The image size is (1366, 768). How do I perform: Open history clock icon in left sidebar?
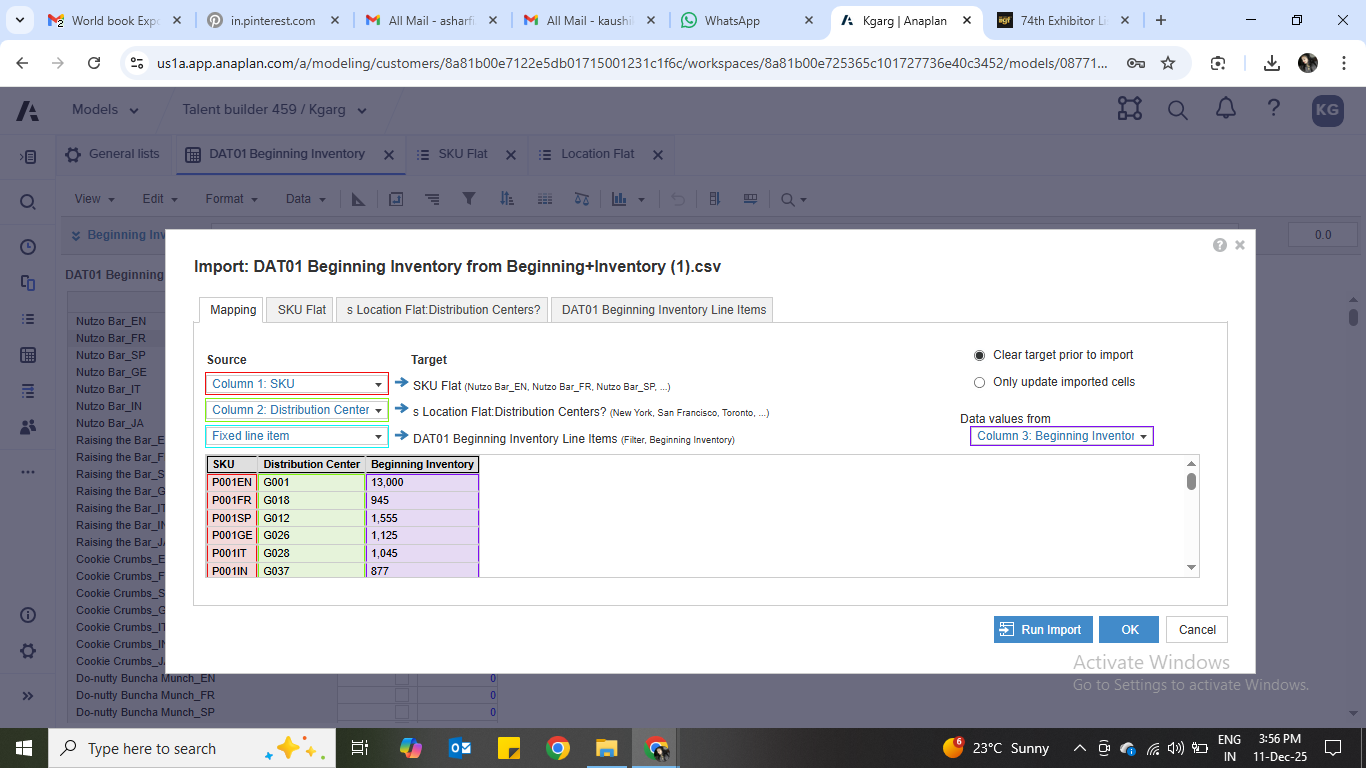[28, 247]
